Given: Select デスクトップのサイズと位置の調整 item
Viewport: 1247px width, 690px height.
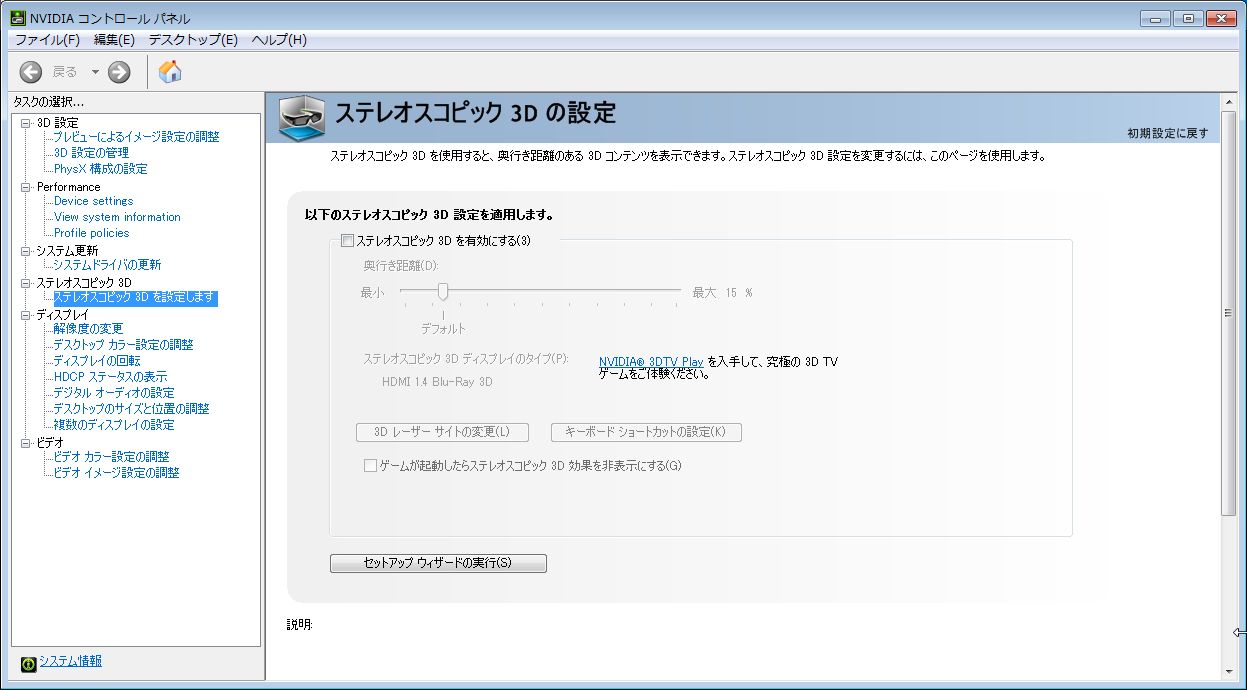Looking at the screenshot, I should click(131, 409).
